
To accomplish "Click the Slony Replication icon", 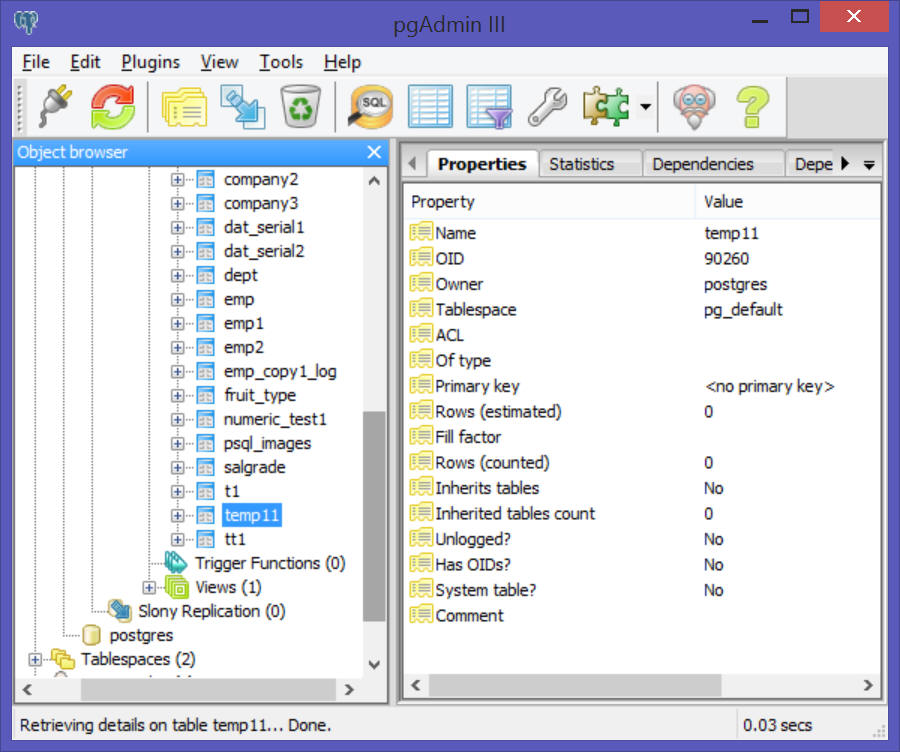I will point(120,611).
